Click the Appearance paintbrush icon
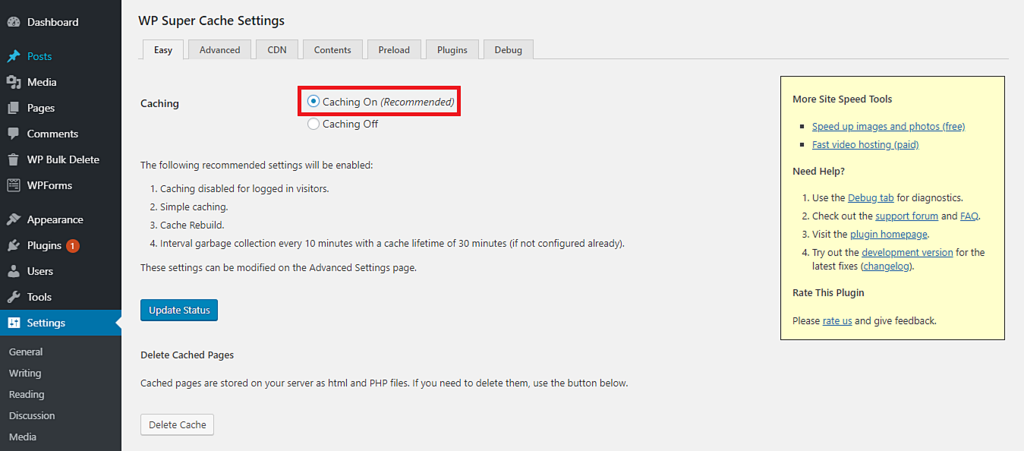The image size is (1024, 451). click(13, 220)
